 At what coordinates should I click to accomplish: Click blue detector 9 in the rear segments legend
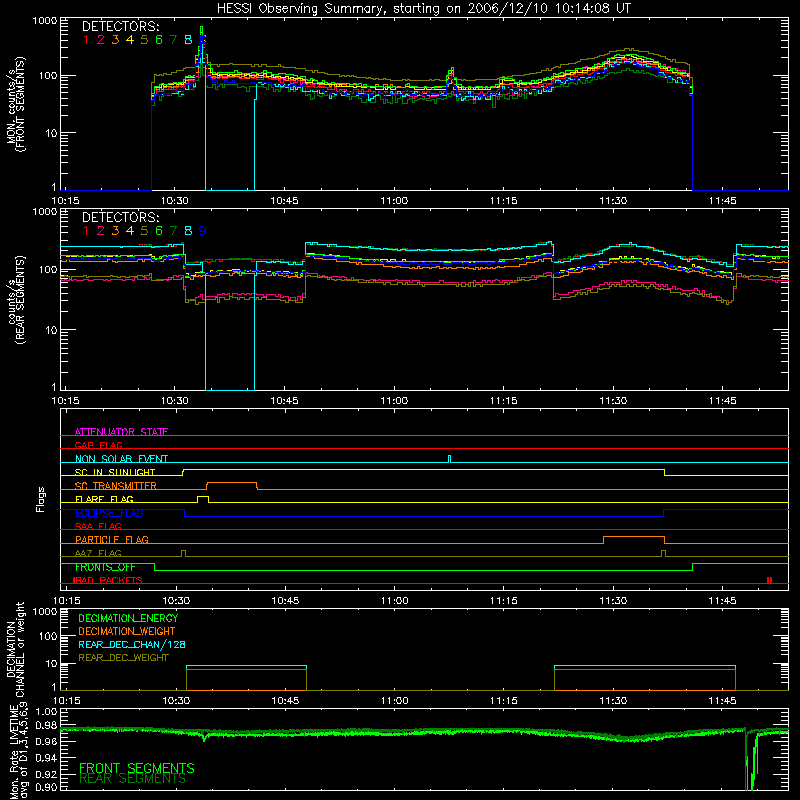203,231
